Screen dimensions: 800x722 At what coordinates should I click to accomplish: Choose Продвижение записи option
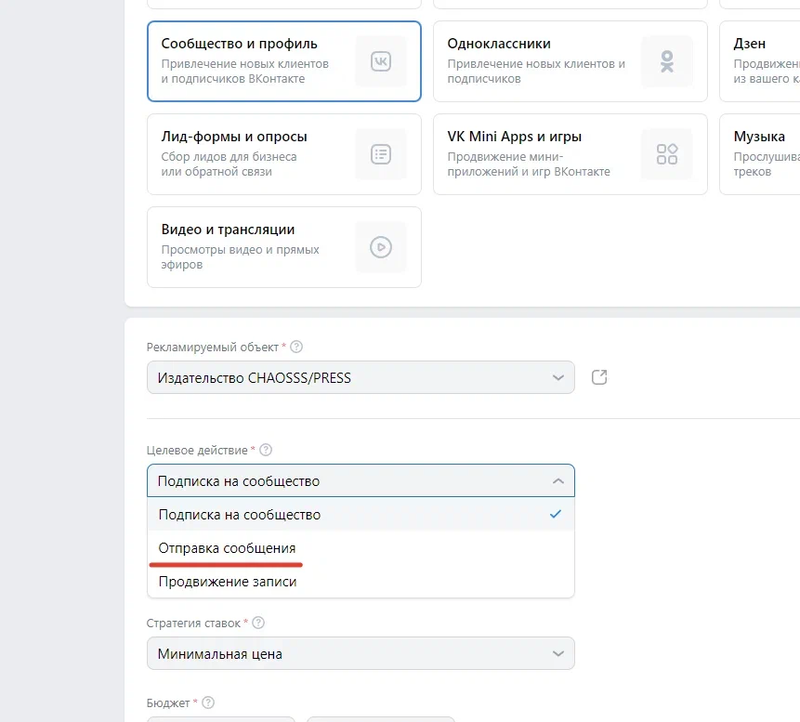(361, 582)
